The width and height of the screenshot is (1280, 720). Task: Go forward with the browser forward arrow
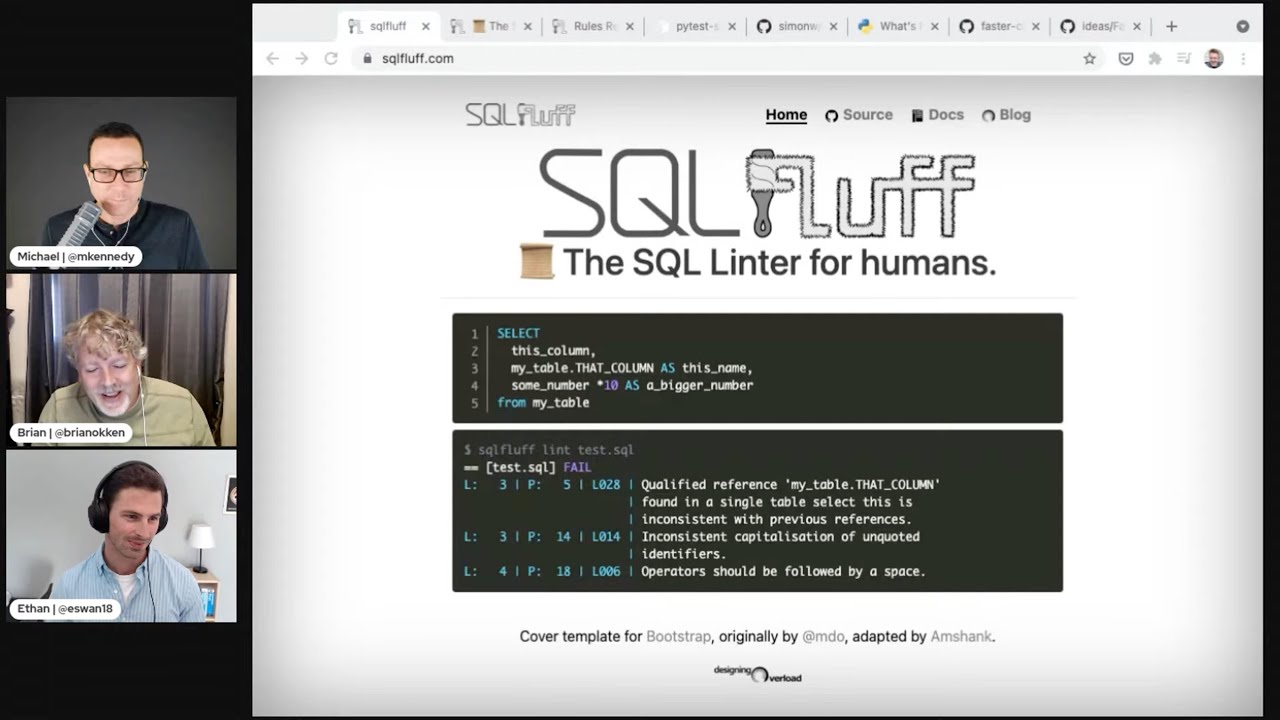click(301, 58)
